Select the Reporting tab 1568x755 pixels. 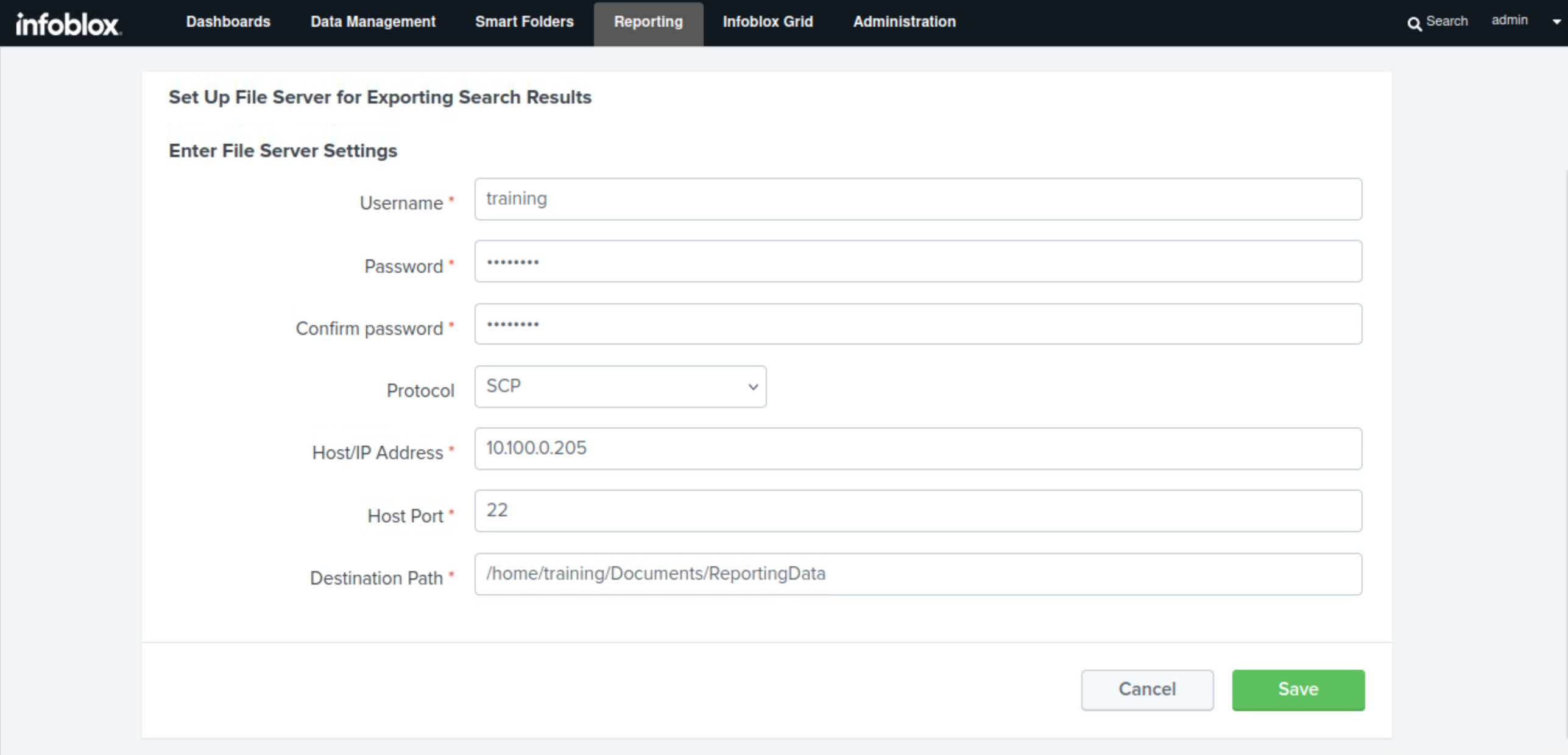tap(648, 22)
